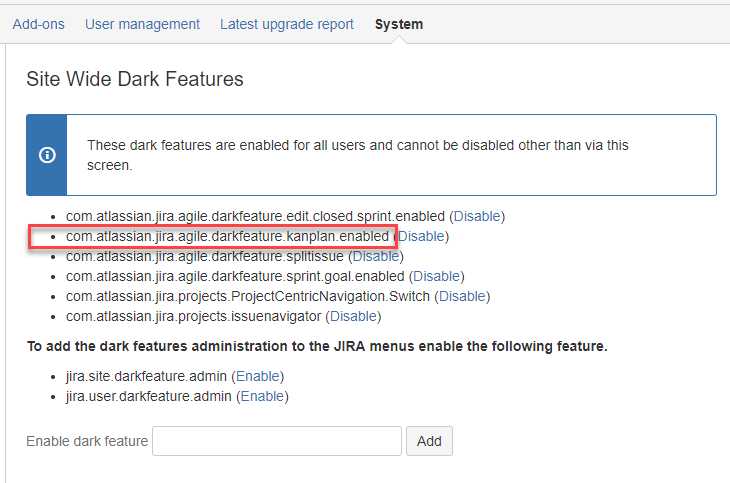Image resolution: width=730 pixels, height=483 pixels.
Task: Open the Add-ons tab
Action: click(x=39, y=24)
